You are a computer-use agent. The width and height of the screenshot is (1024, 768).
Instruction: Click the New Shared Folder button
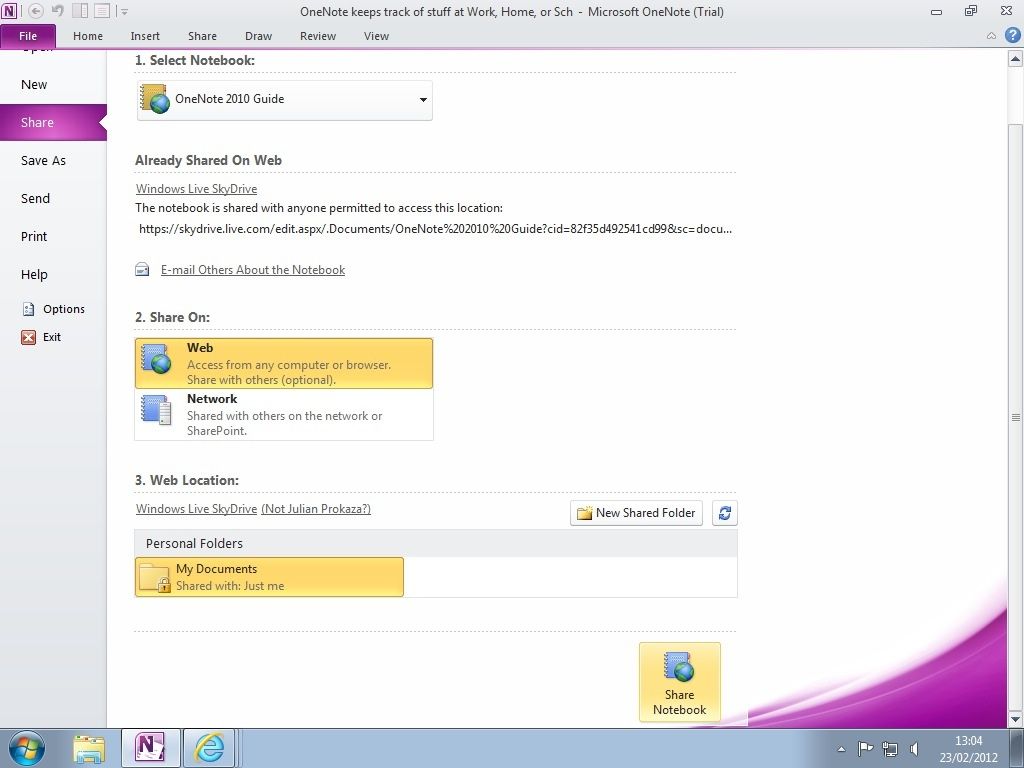click(x=637, y=513)
